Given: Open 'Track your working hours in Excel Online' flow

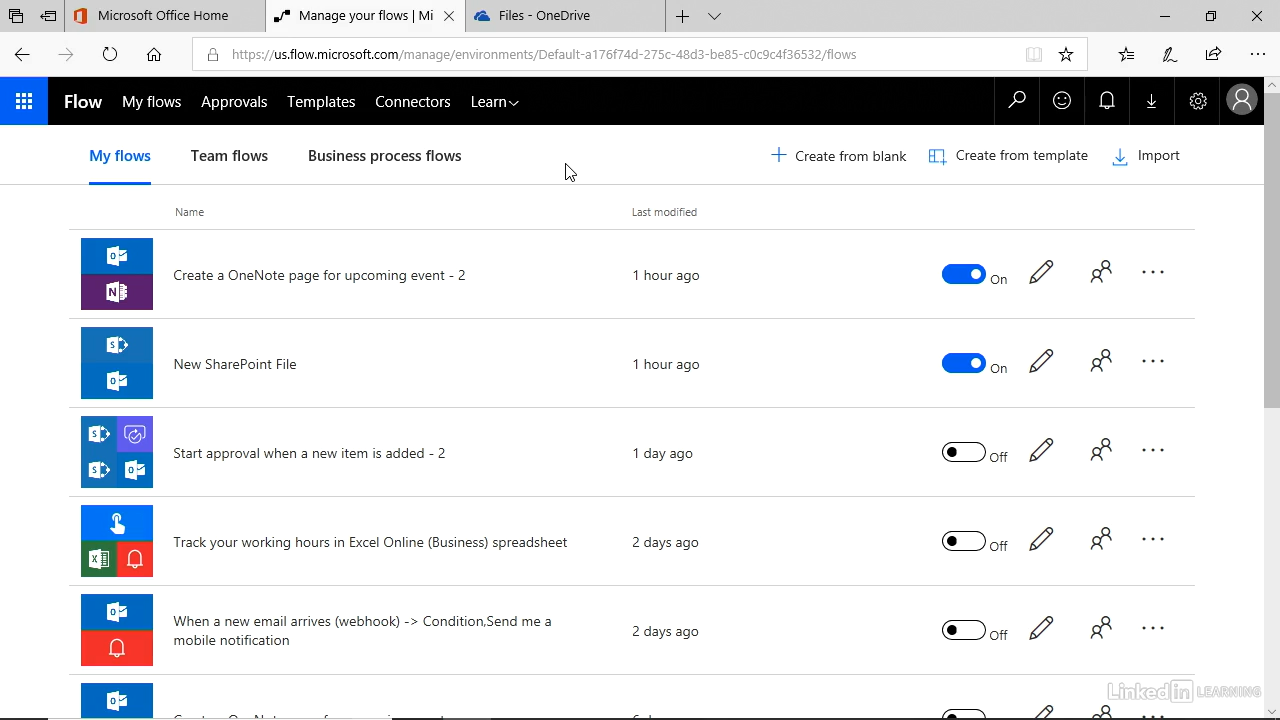Looking at the screenshot, I should 370,542.
